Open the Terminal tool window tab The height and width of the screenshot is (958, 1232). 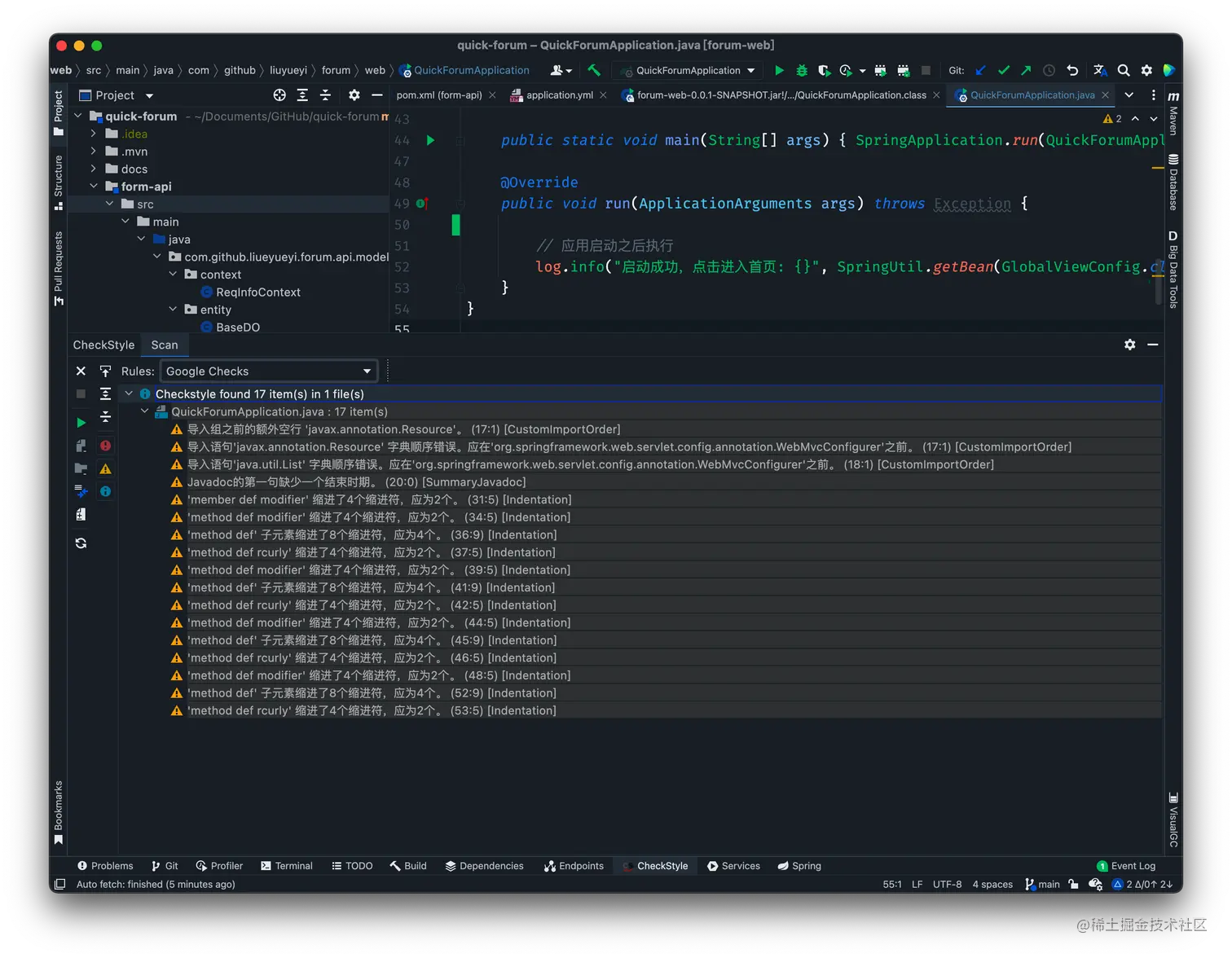(x=287, y=866)
